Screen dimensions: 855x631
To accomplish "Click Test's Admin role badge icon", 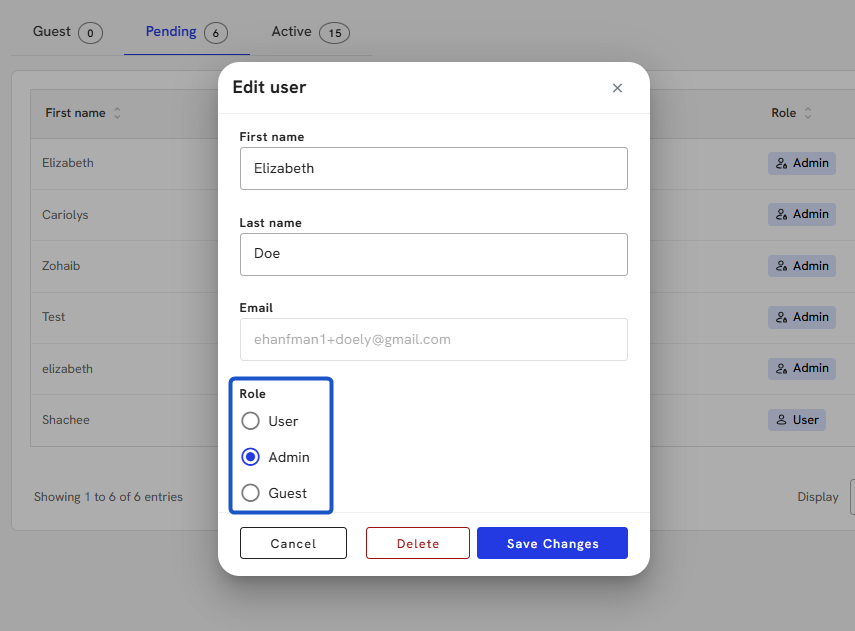I will coord(781,317).
